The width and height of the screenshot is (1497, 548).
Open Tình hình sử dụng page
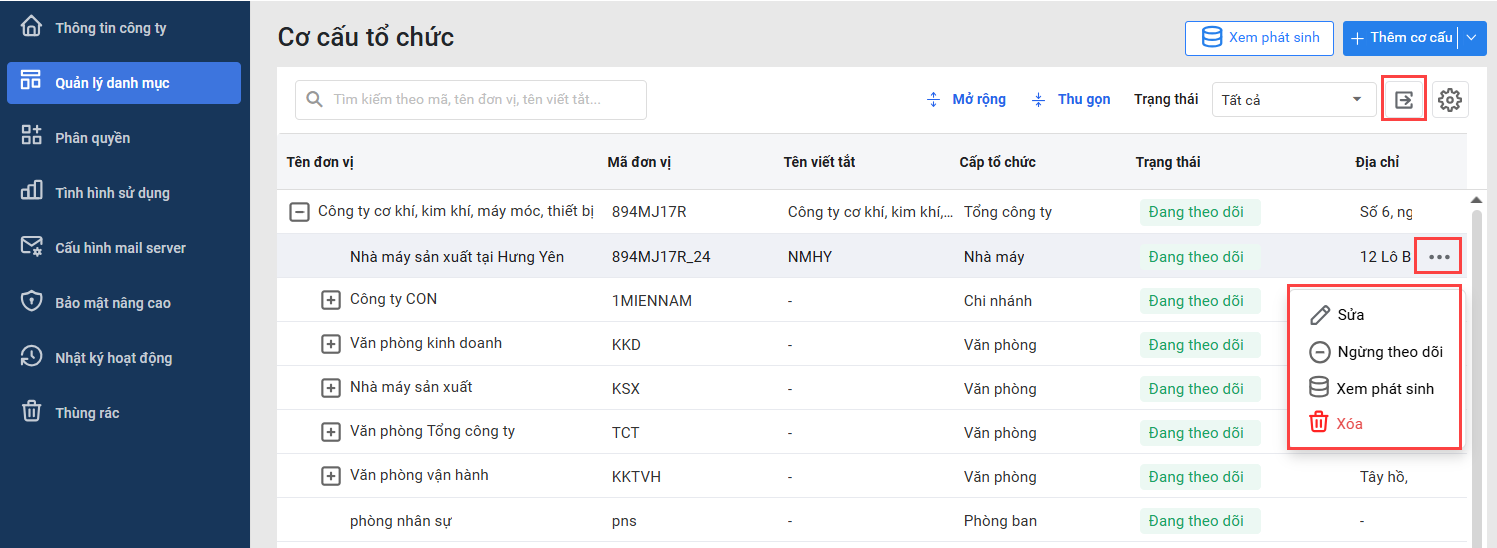click(112, 192)
